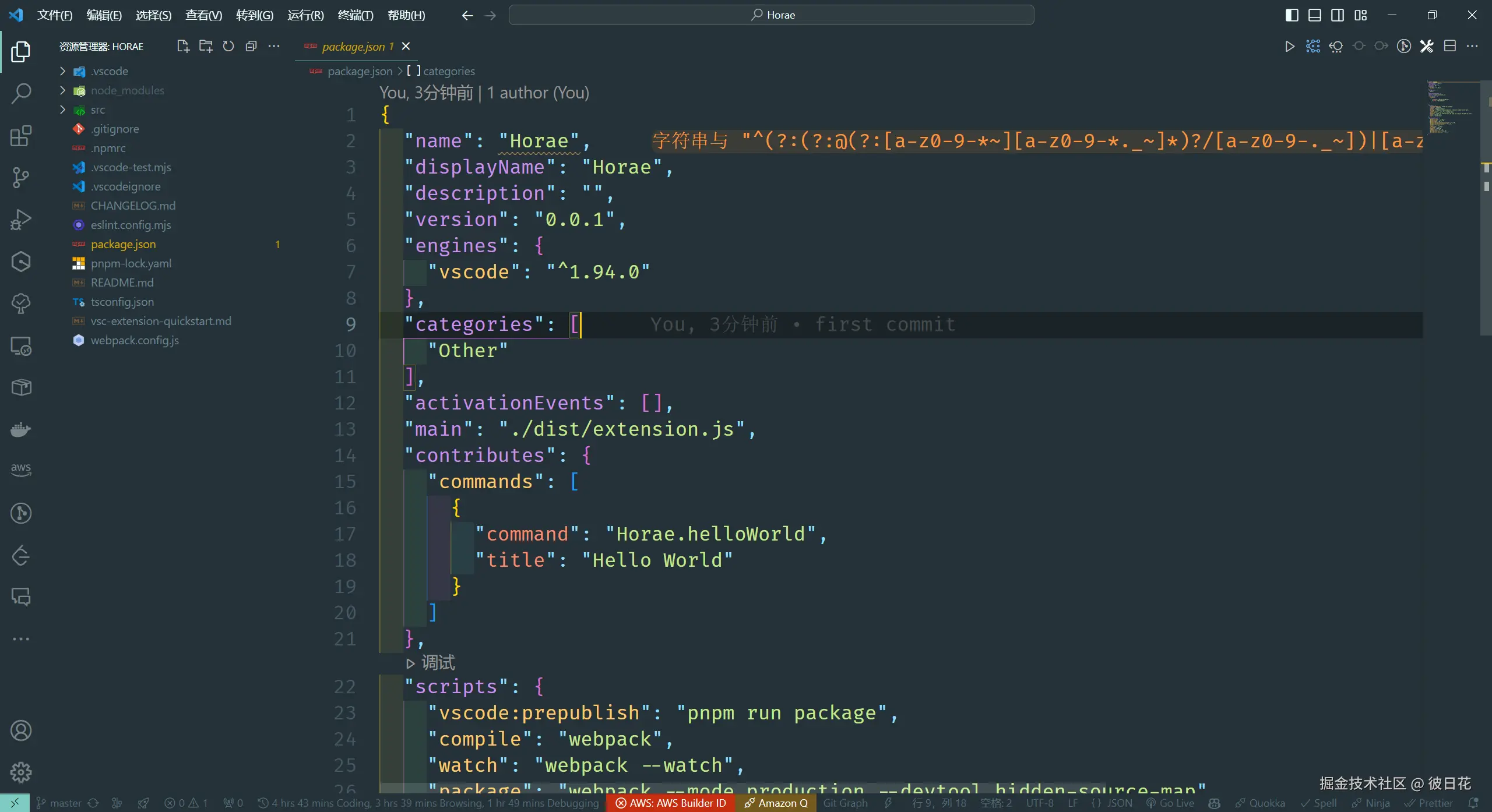
Task: Click Go Live in the status bar
Action: tap(1171, 803)
